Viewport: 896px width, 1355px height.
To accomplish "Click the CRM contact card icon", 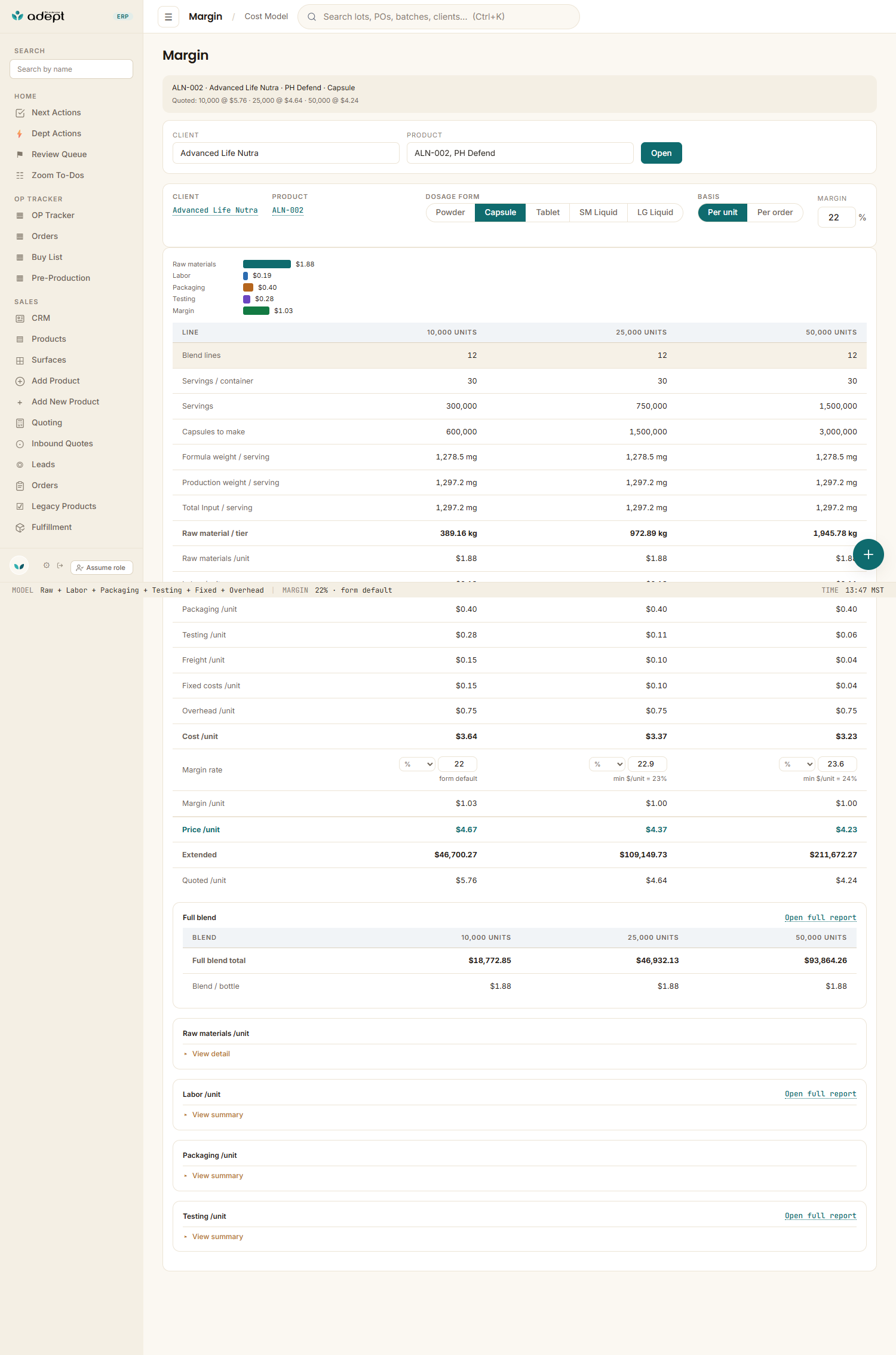I will click(20, 318).
